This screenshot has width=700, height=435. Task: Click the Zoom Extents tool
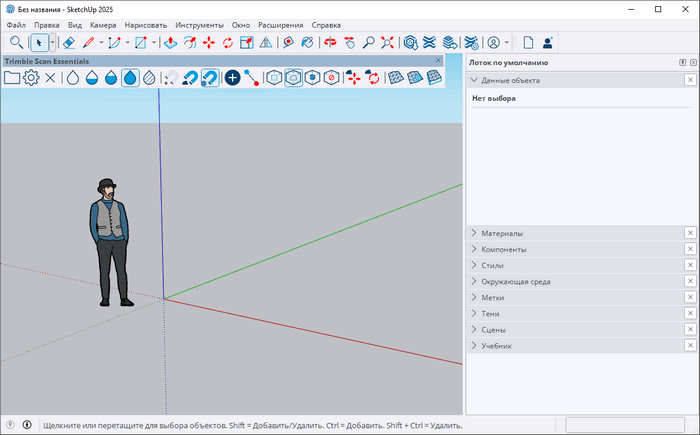pos(387,43)
